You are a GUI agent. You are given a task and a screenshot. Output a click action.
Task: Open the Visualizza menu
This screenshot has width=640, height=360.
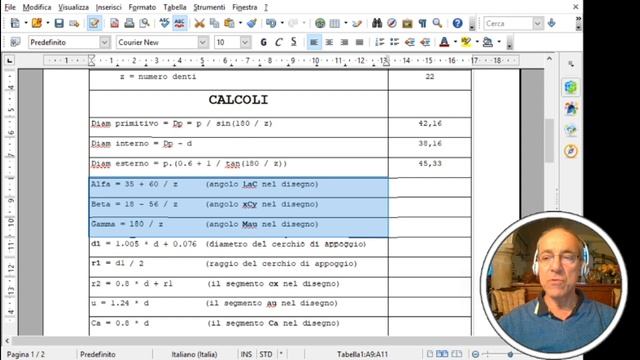coord(73,7)
